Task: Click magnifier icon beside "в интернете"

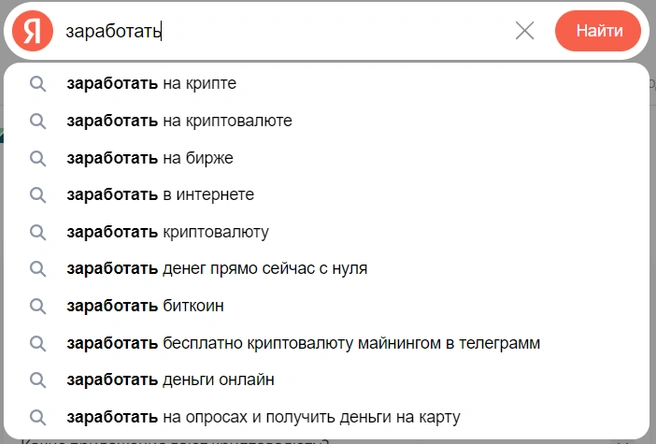Action: tap(38, 195)
